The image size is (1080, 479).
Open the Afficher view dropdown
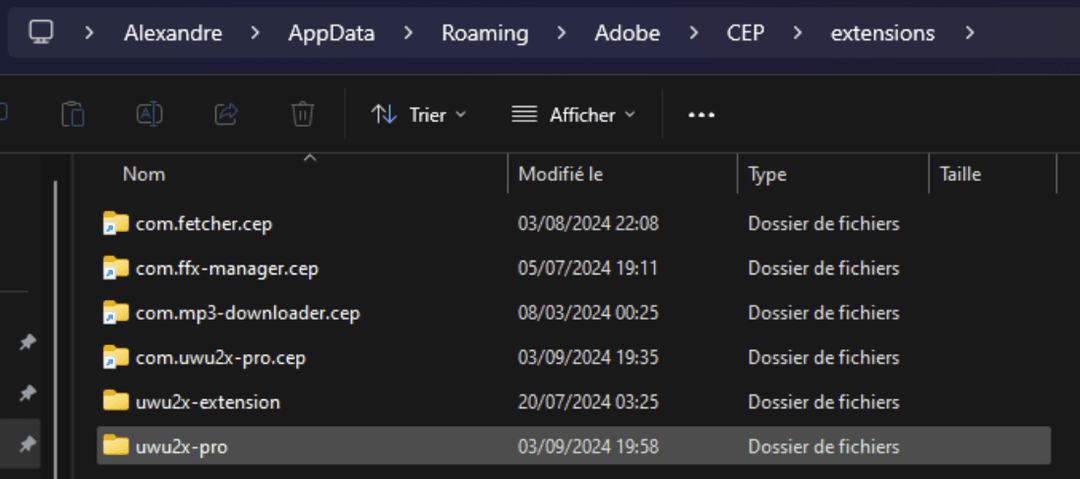573,115
